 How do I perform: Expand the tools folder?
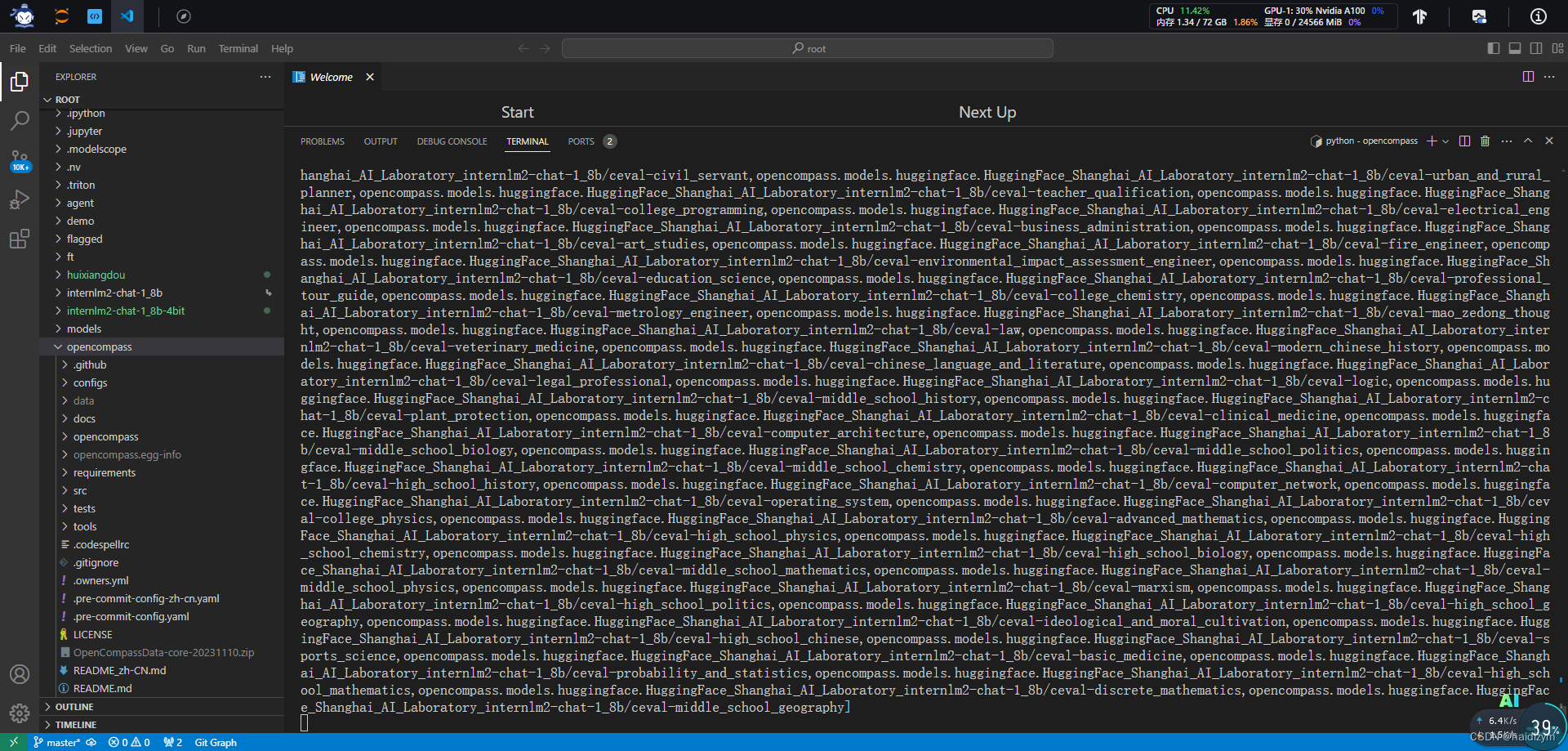tap(162, 526)
